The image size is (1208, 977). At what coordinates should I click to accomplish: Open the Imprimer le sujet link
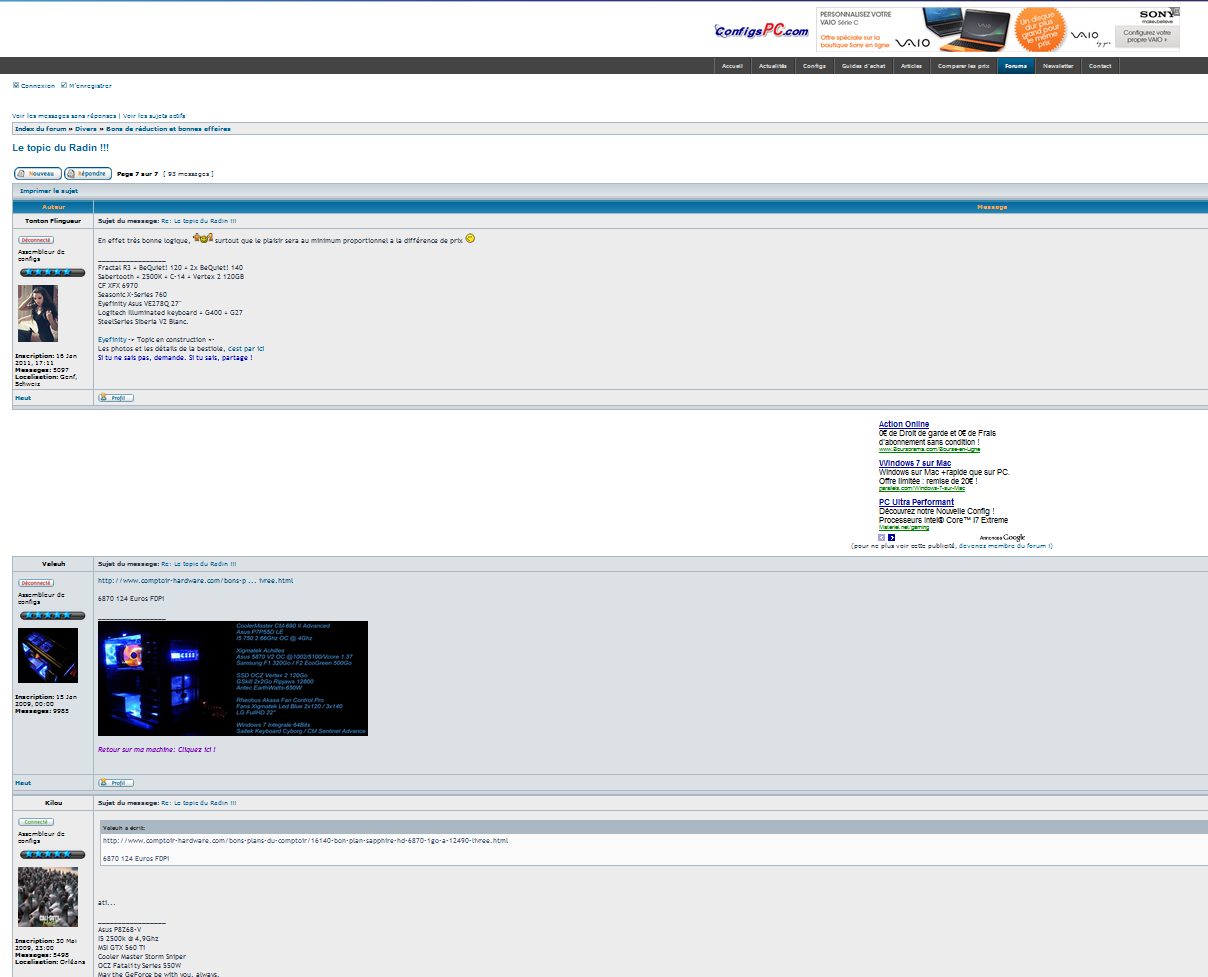coord(49,190)
